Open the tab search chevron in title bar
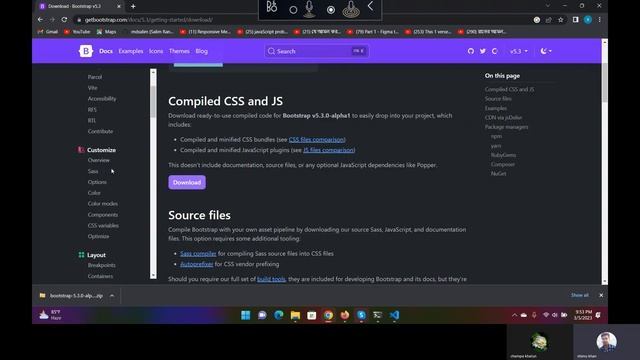Image resolution: width=640 pixels, height=360 pixels. pos(548,6)
